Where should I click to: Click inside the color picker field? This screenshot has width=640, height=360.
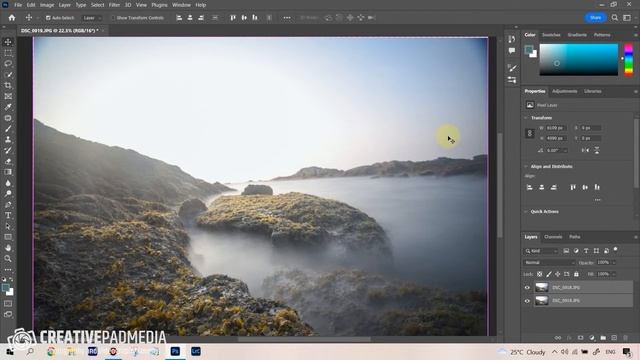click(579, 60)
